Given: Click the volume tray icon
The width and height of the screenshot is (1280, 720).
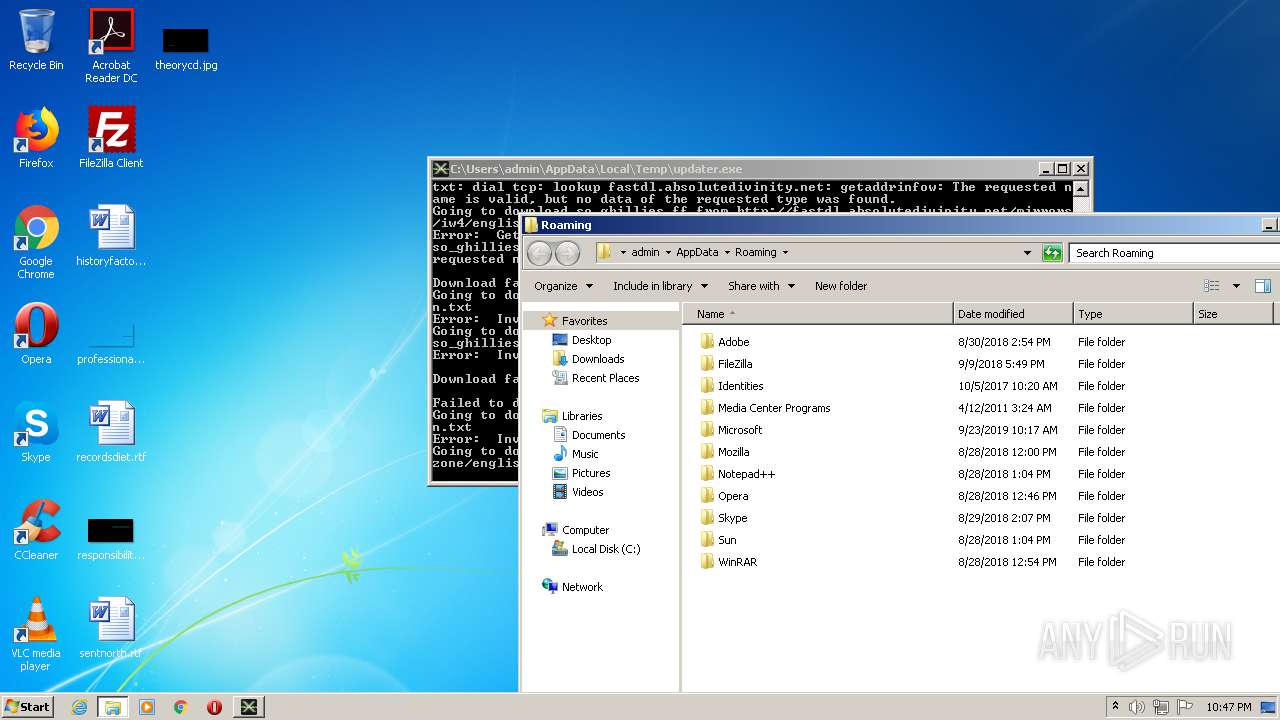Looking at the screenshot, I should click(1137, 707).
